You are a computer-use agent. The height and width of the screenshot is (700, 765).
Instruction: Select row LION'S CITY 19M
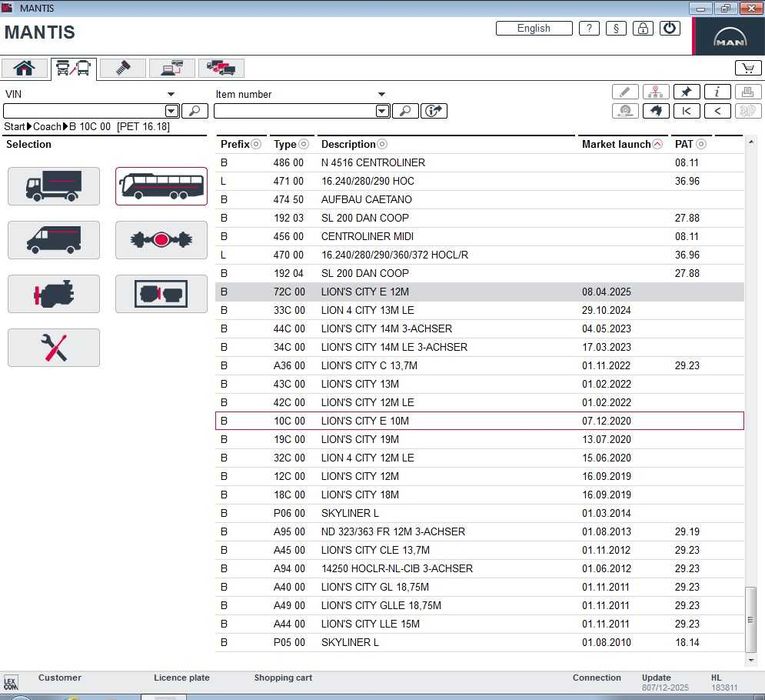pos(480,440)
